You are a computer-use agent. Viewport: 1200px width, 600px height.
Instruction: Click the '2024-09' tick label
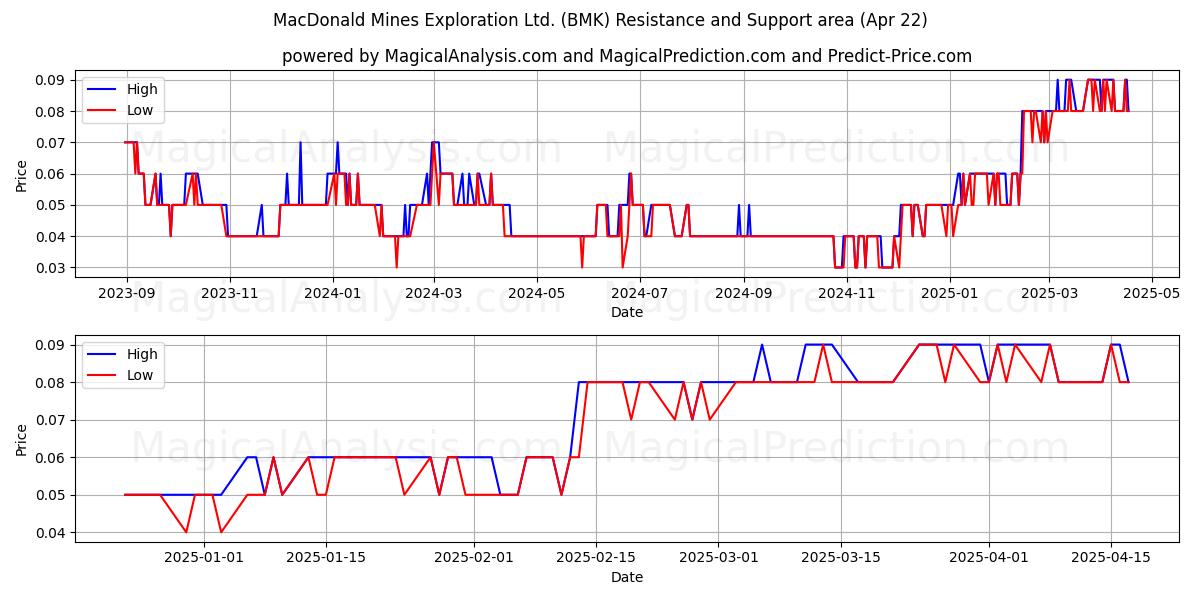tap(744, 293)
